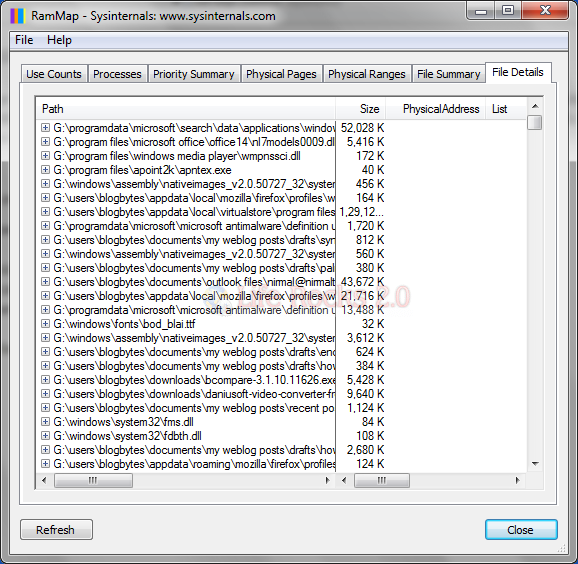Open the File menu
The image size is (578, 564).
[x=24, y=40]
